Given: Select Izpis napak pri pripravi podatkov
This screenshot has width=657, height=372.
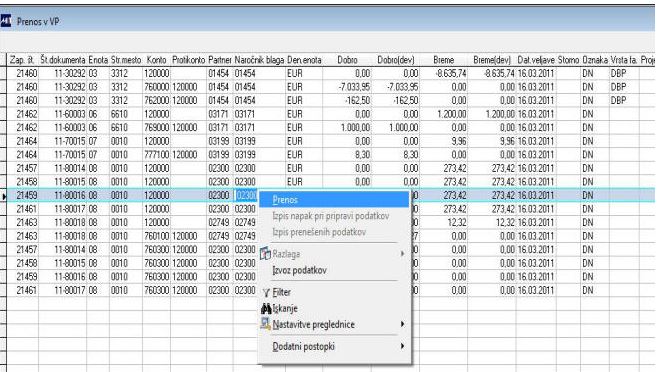Looking at the screenshot, I should 331,216.
